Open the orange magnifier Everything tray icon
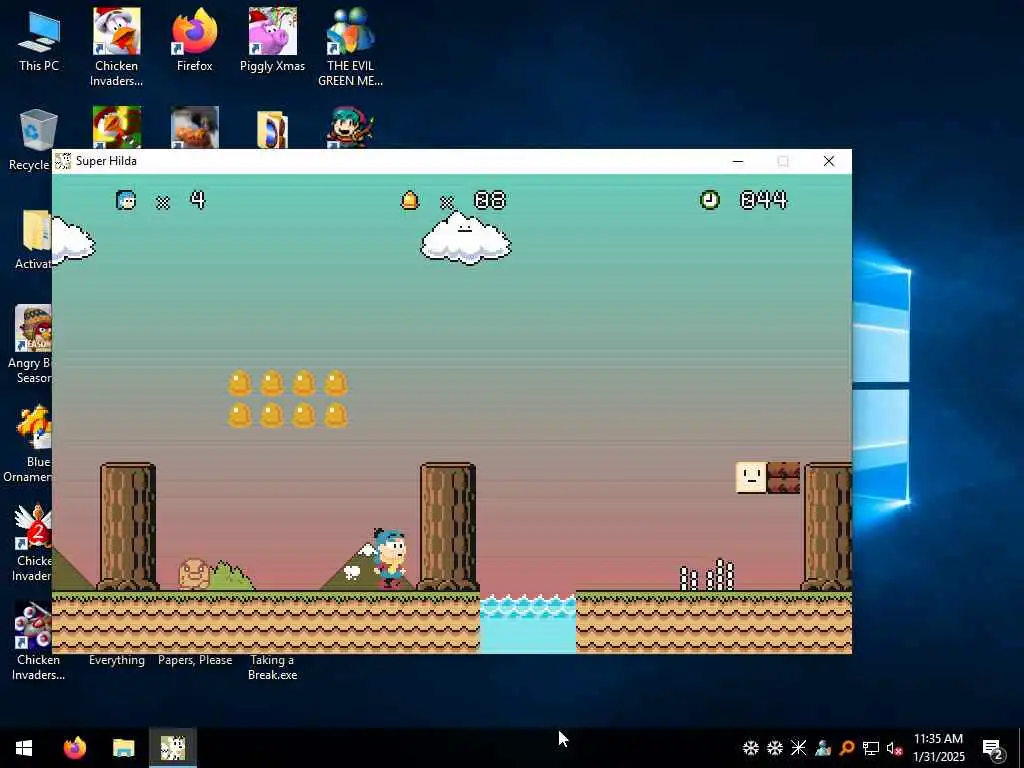1024x768 pixels. pyautogui.click(x=847, y=748)
